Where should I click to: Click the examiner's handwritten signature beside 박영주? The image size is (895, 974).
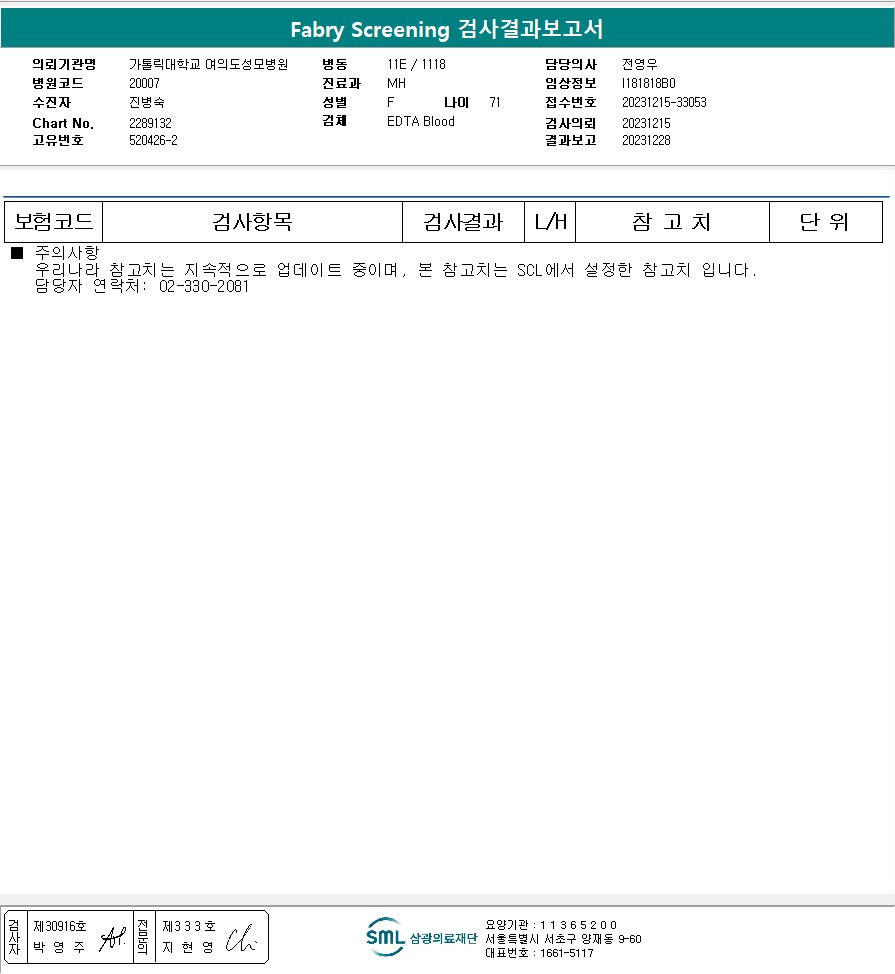(112, 938)
